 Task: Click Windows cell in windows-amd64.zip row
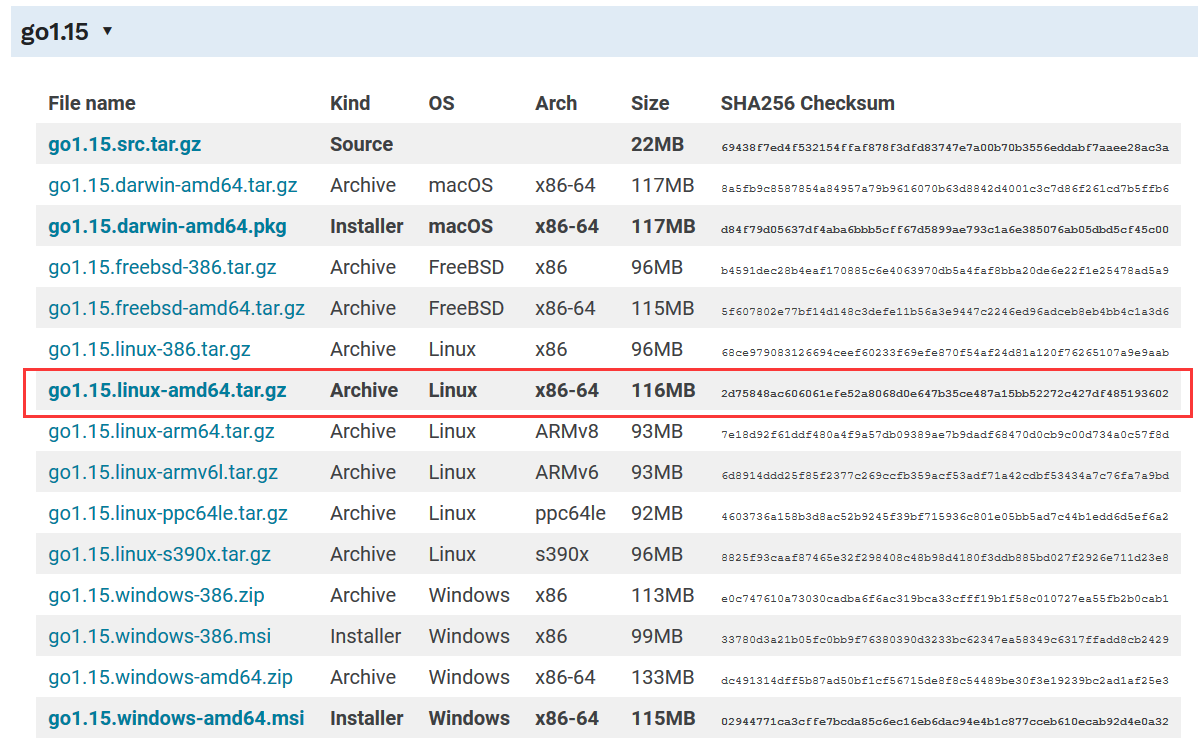(469, 677)
